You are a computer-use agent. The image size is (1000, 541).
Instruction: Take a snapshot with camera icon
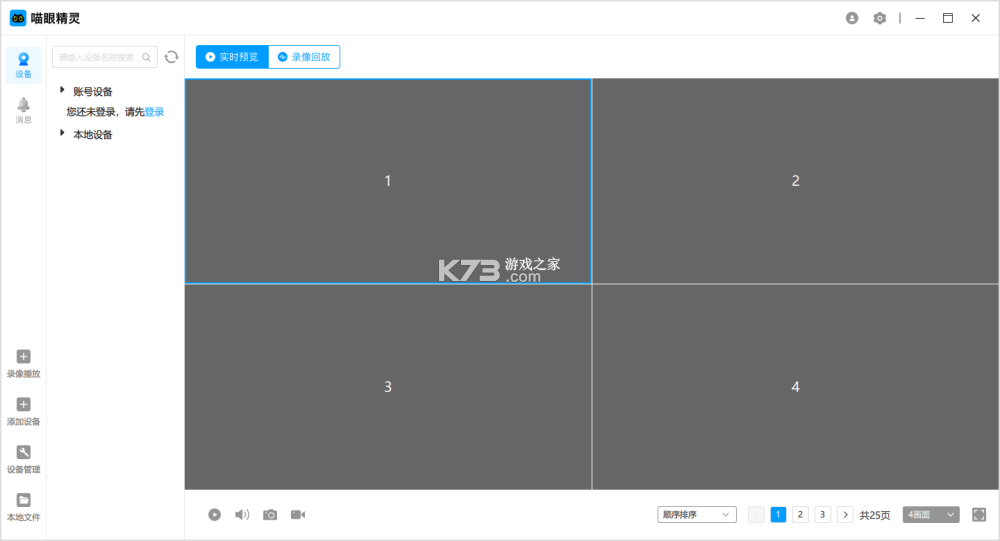270,514
